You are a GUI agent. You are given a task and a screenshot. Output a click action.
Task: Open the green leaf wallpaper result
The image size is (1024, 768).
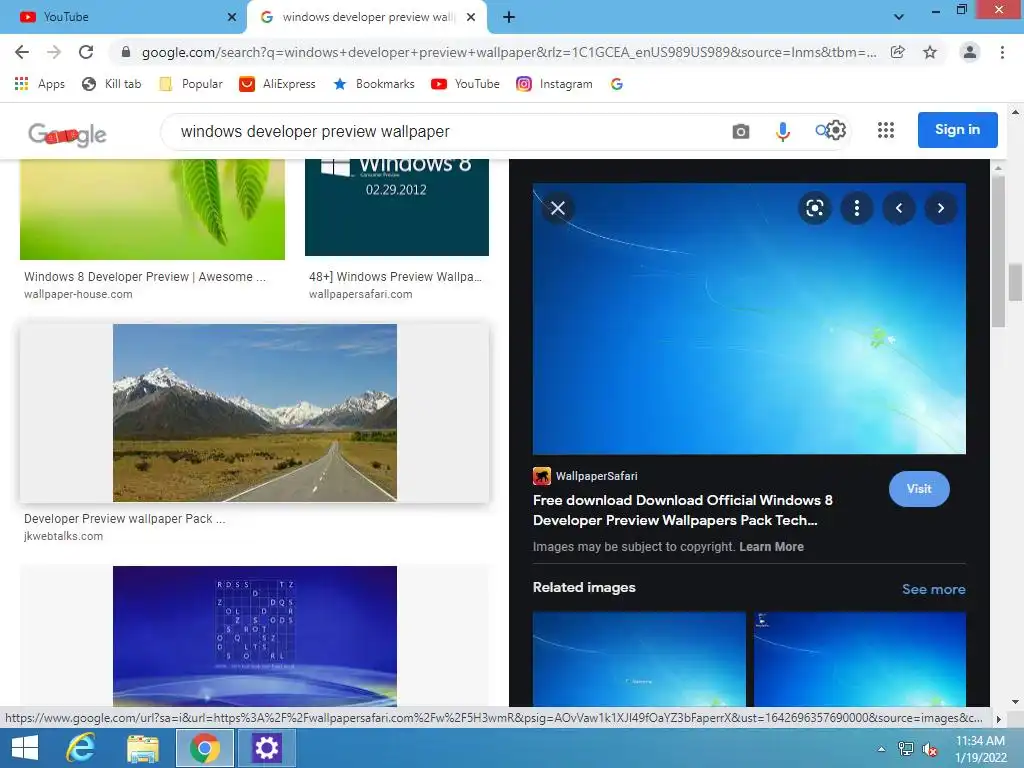pyautogui.click(x=152, y=209)
